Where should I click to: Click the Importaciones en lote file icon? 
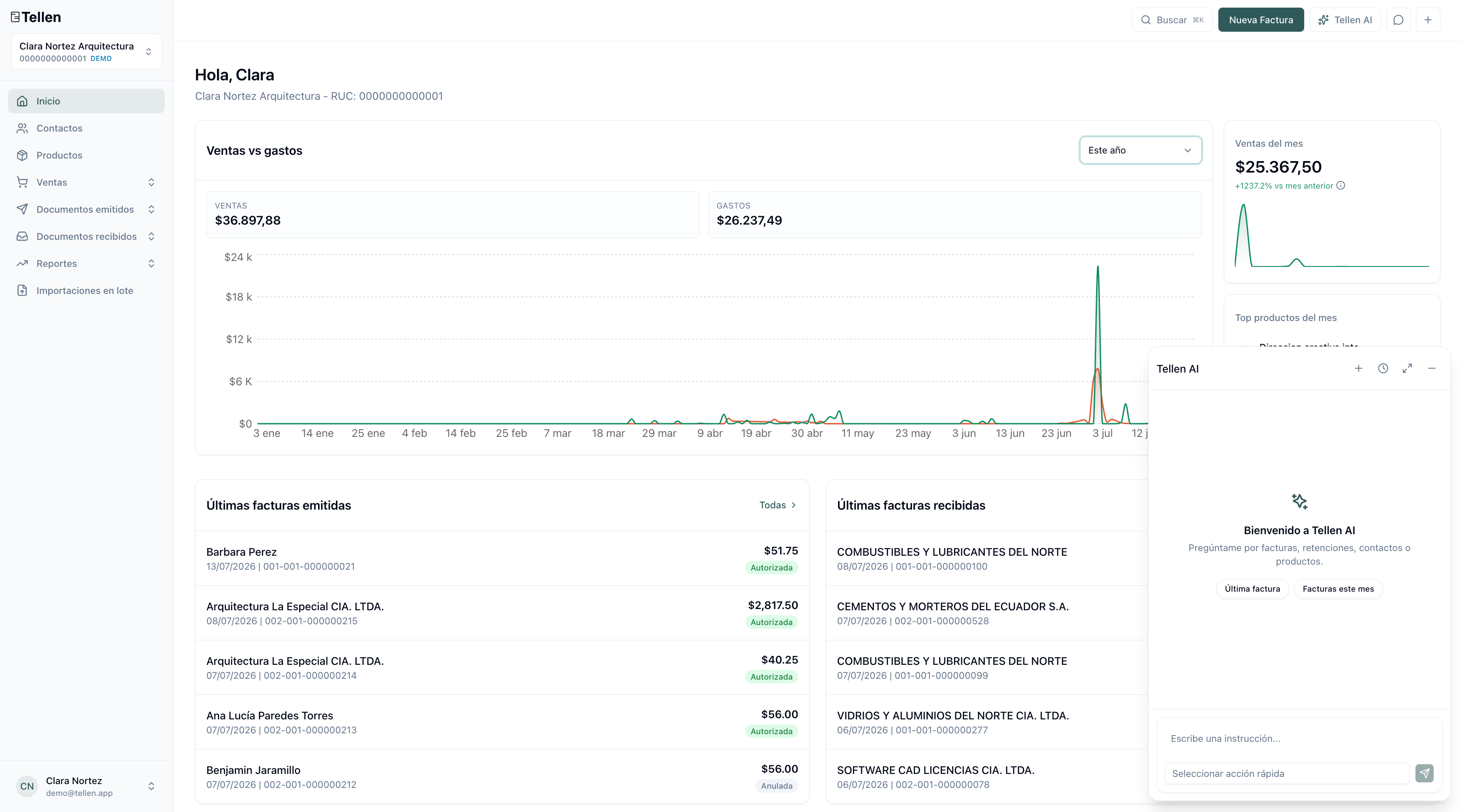tap(22, 291)
